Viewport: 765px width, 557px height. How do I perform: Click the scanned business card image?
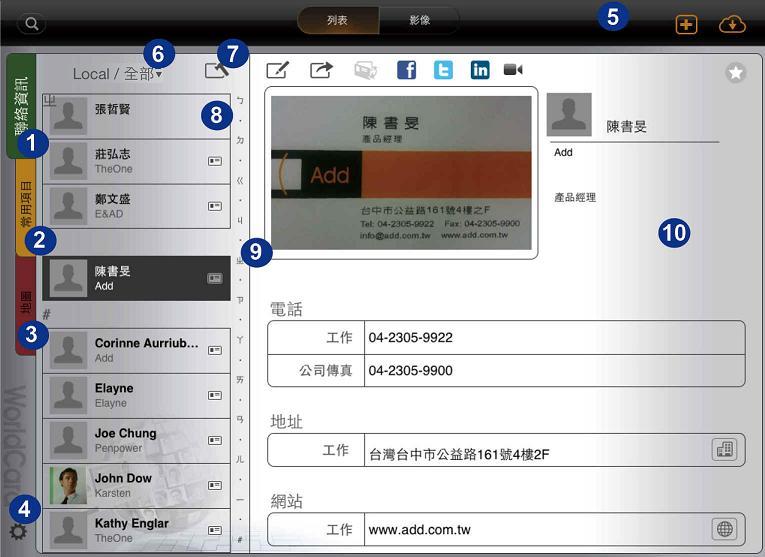[x=401, y=172]
